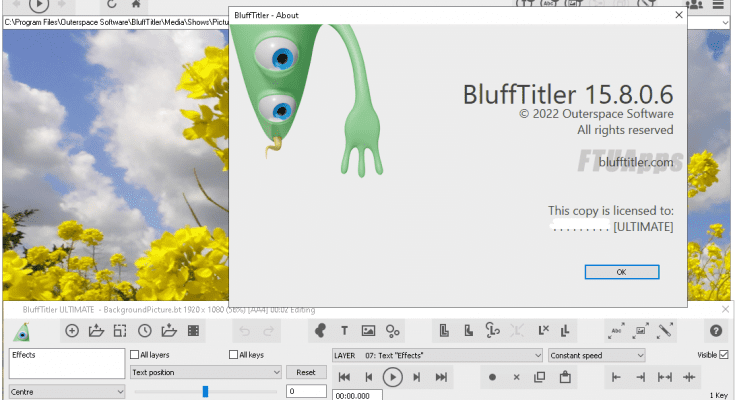
Task: Enable the All keys checkbox
Action: 233,355
